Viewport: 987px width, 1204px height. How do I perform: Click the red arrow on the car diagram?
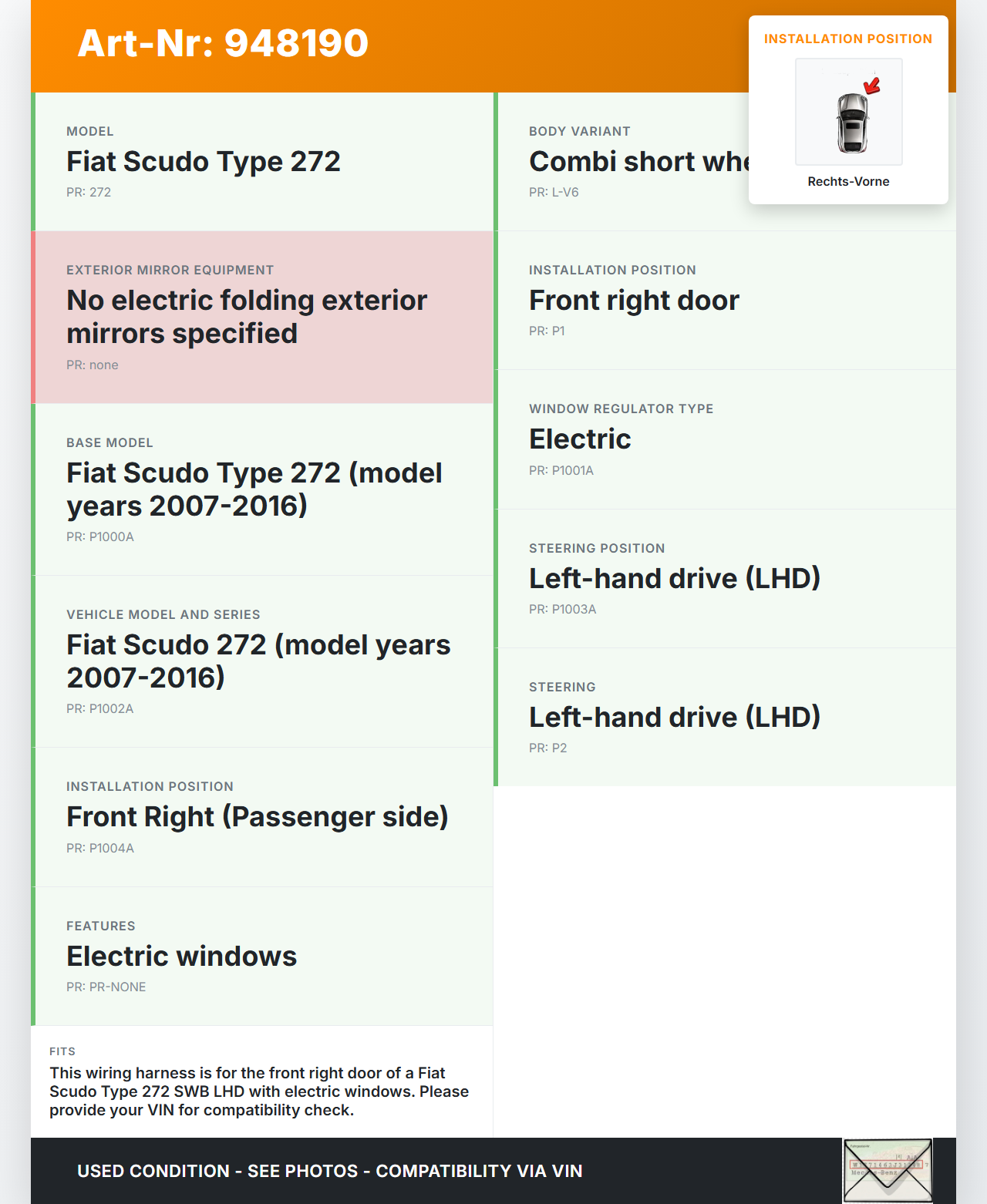tap(872, 86)
